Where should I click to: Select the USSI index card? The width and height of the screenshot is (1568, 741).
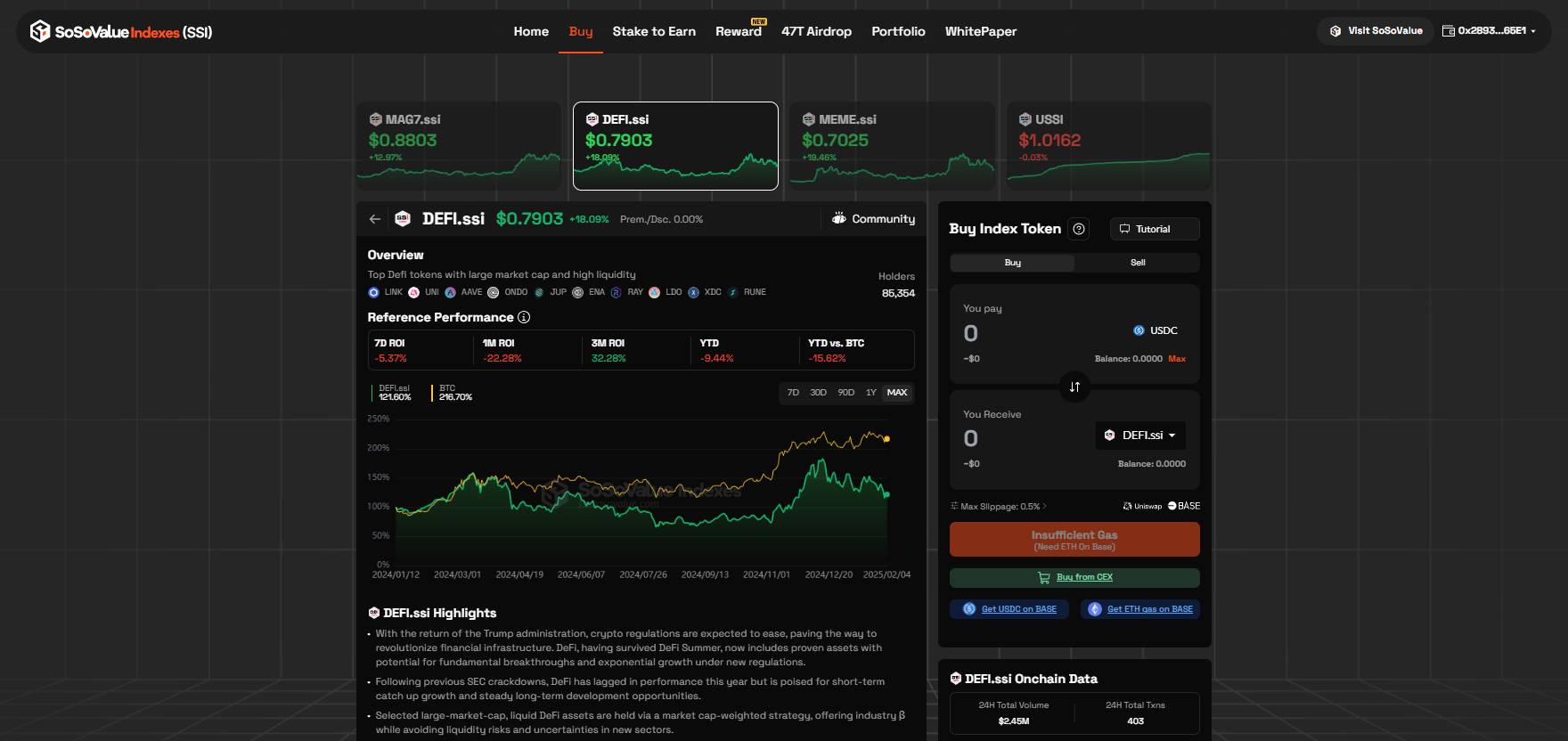coord(1109,146)
